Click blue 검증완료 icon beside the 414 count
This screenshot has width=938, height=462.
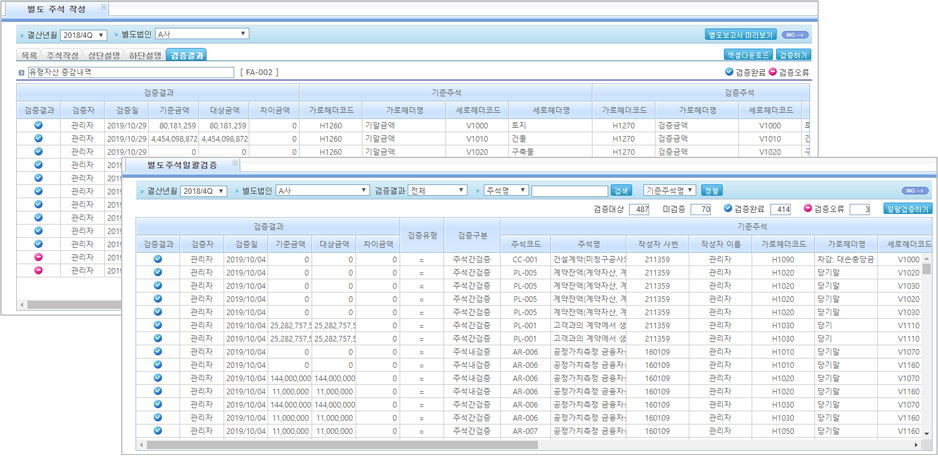[727, 209]
